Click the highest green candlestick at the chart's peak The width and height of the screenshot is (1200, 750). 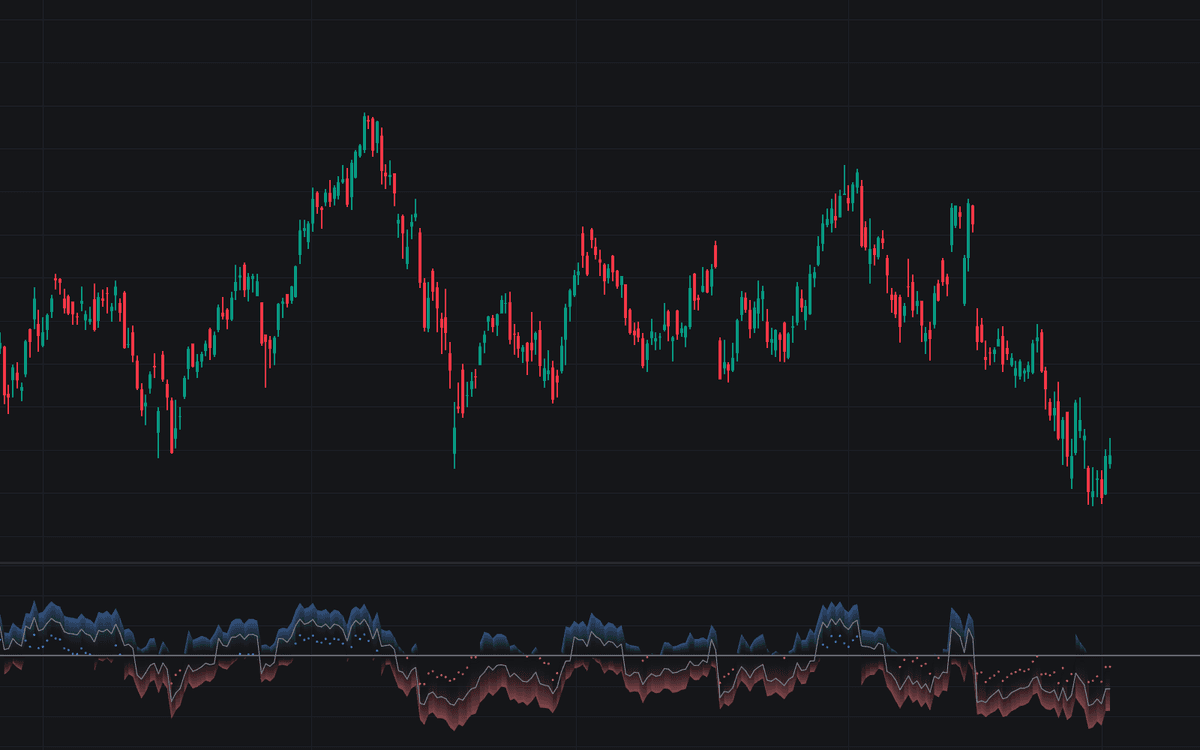tap(364, 132)
